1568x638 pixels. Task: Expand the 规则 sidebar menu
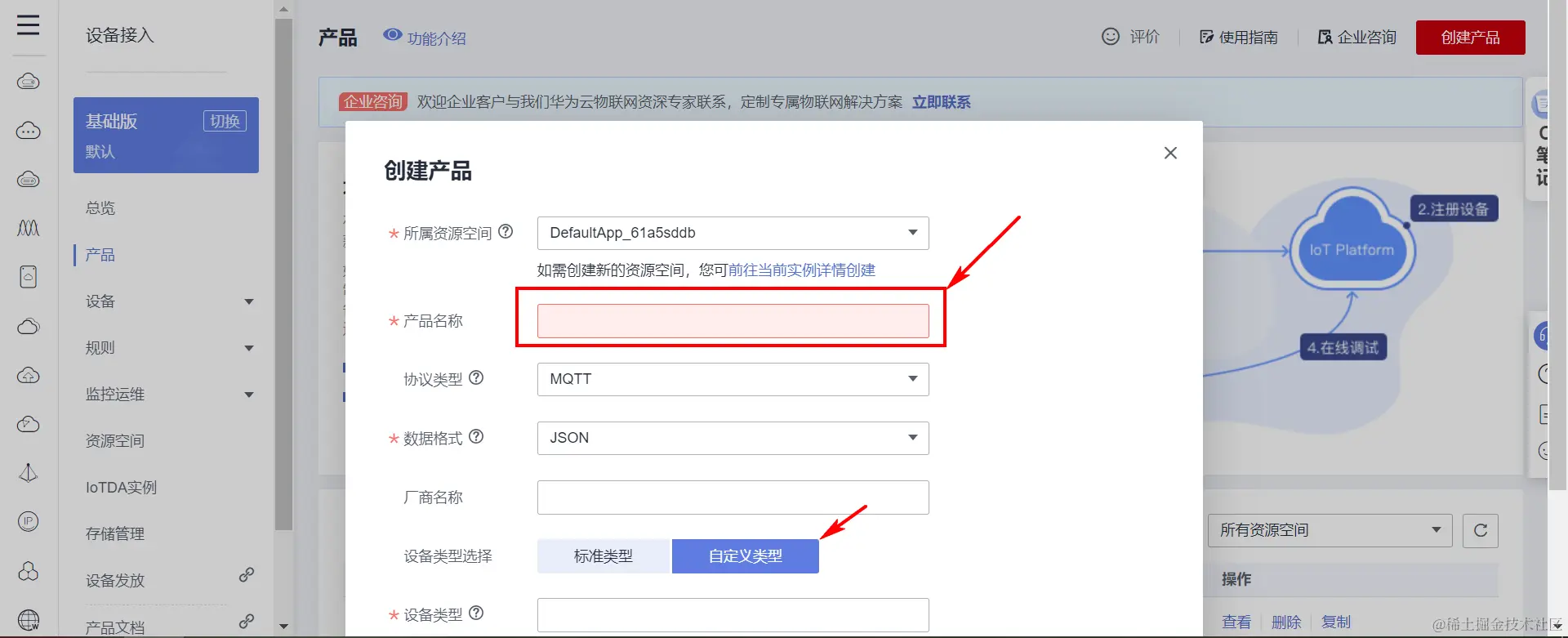(x=249, y=349)
